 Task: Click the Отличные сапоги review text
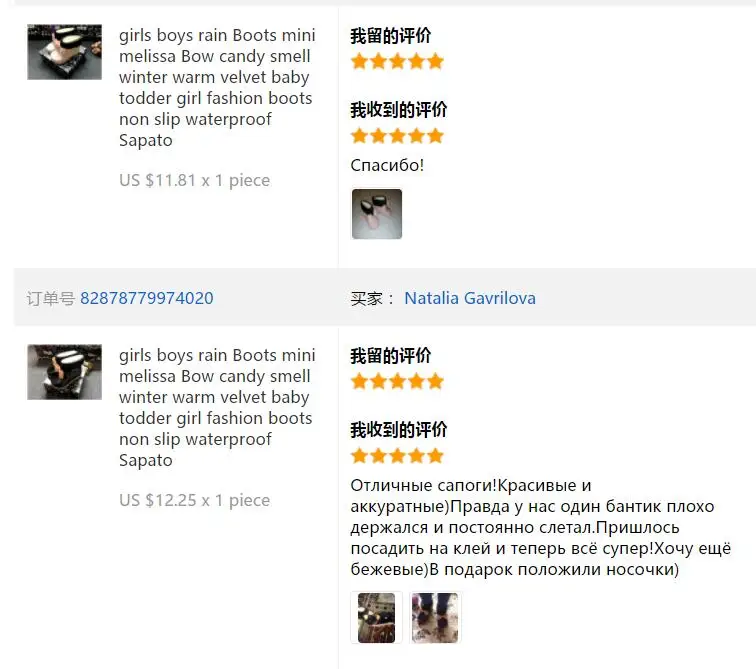coord(540,527)
